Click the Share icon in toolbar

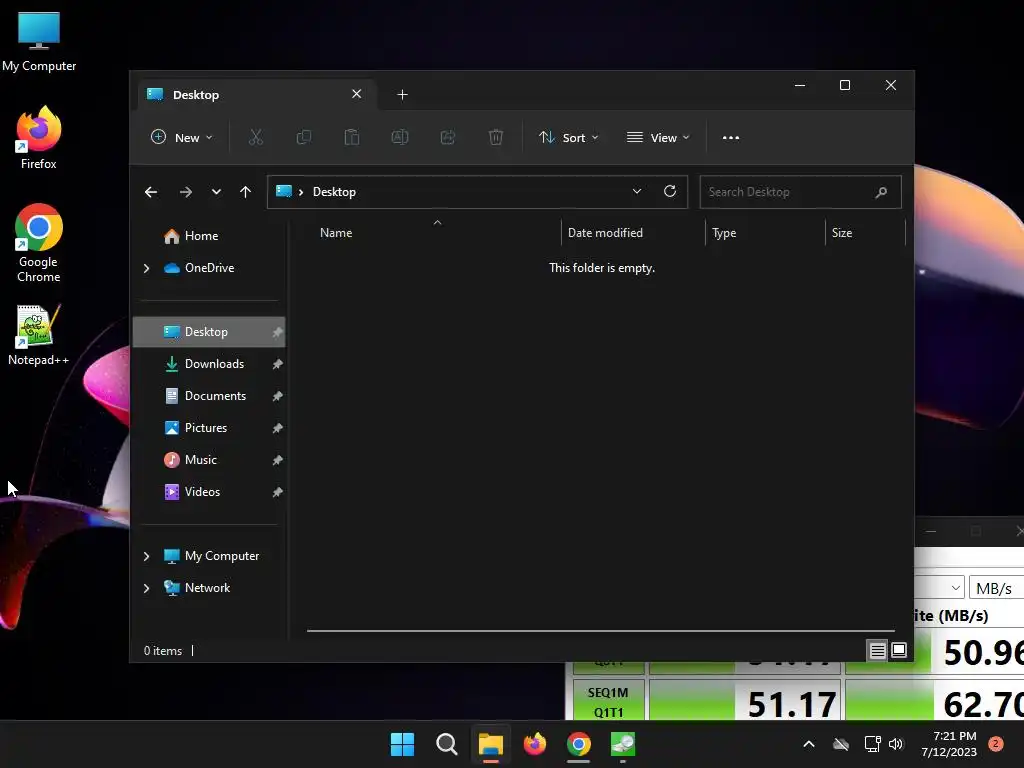pos(448,137)
